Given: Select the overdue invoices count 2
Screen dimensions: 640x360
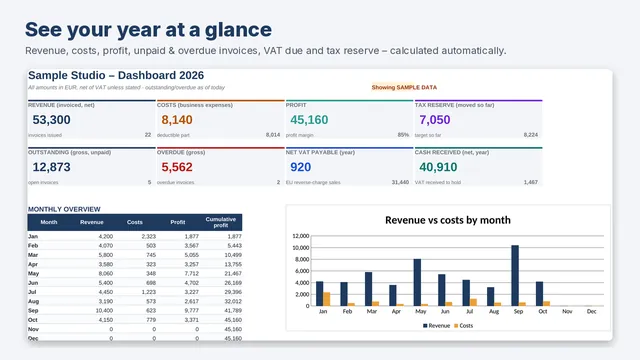Looking at the screenshot, I should coord(278,182).
